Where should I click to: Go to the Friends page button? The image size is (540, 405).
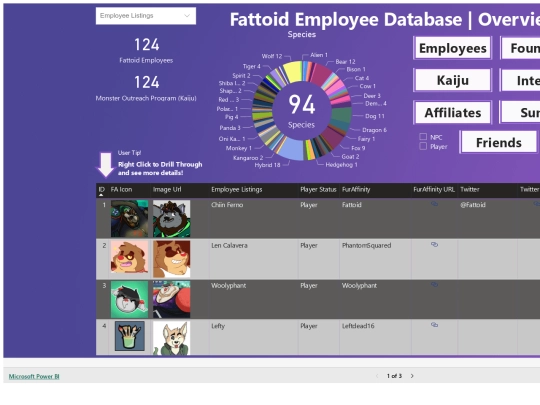pyautogui.click(x=498, y=142)
